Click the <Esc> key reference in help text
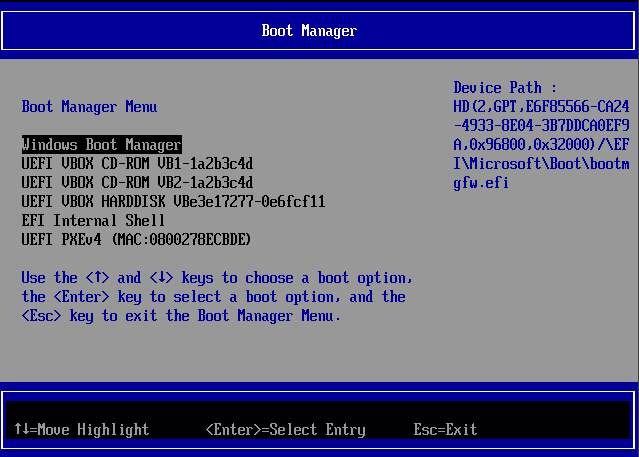This screenshot has height=457, width=639. coord(41,316)
